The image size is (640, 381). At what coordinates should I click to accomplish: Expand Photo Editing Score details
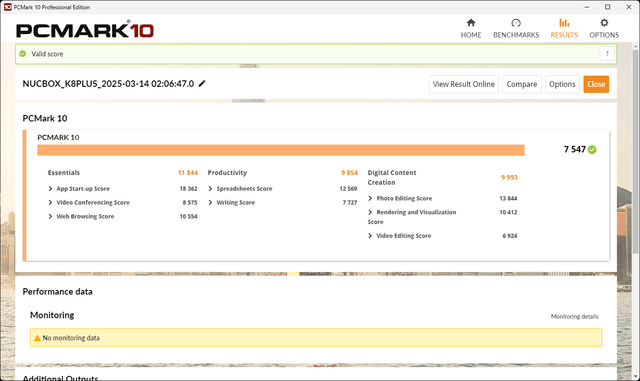[370, 198]
